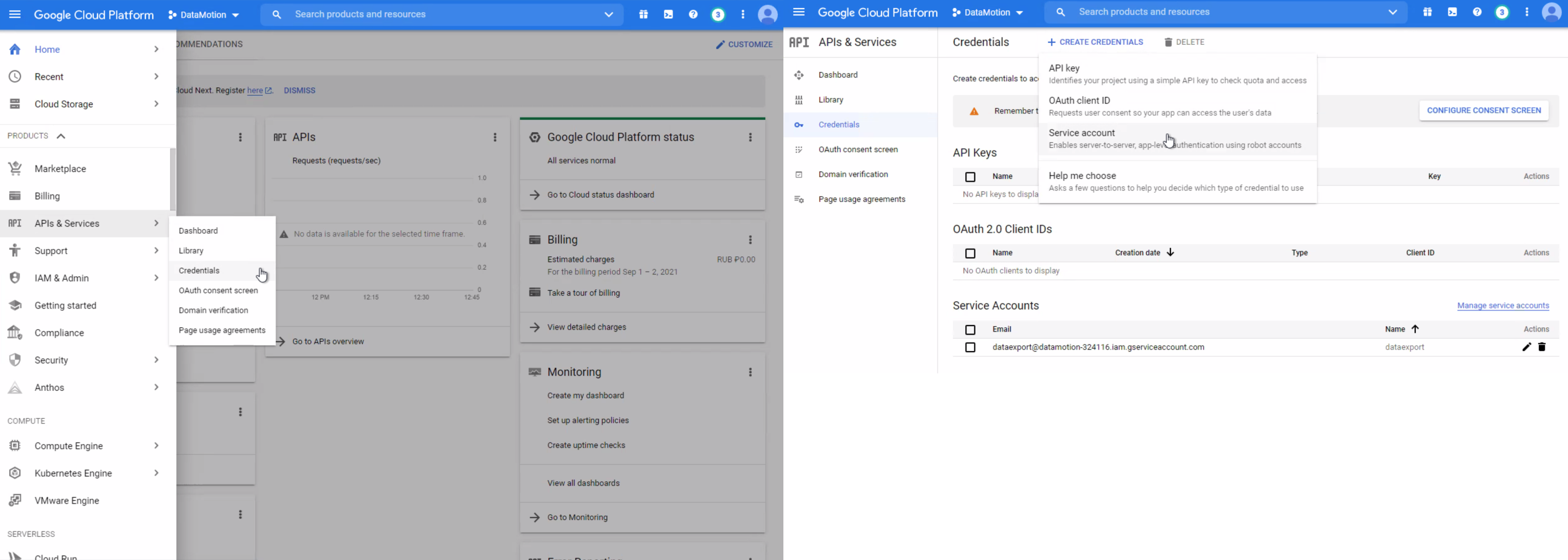This screenshot has height=560, width=1568.
Task: Click DELETE button on Credentials page
Action: pyautogui.click(x=1184, y=42)
